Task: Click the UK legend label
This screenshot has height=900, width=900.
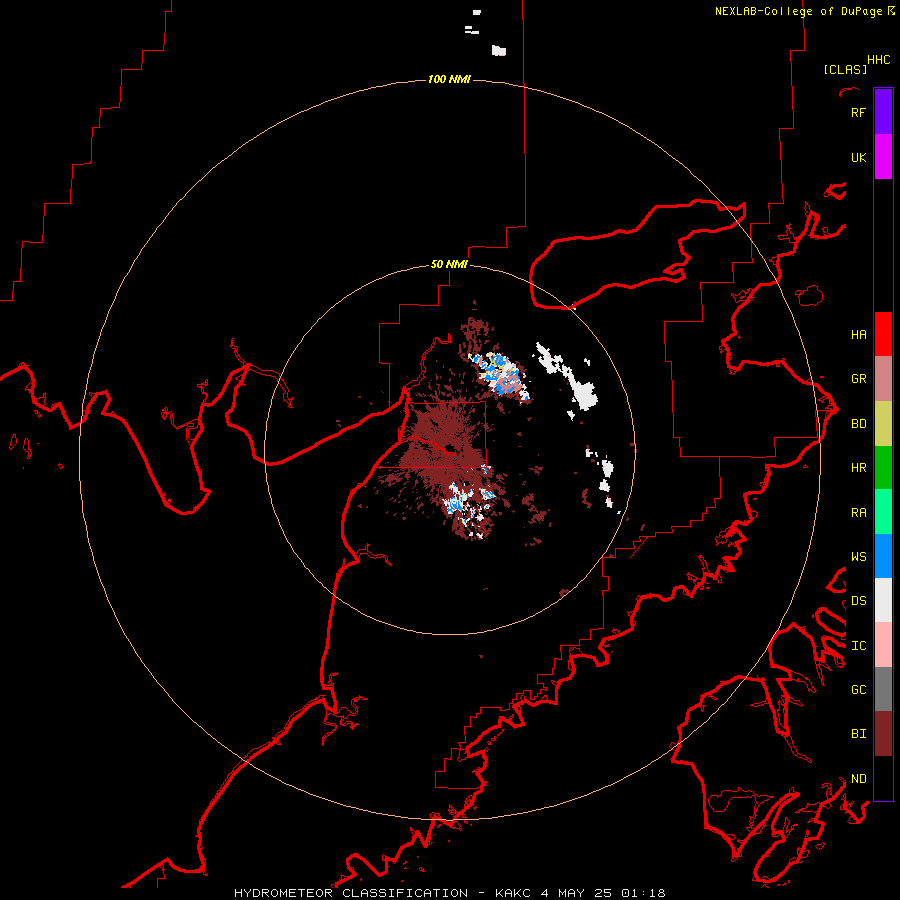Action: (x=858, y=158)
